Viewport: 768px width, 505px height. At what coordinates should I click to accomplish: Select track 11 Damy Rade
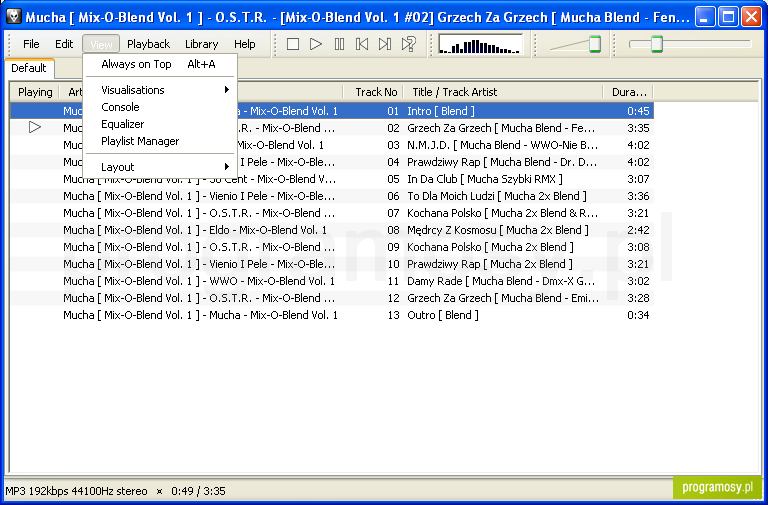332,281
